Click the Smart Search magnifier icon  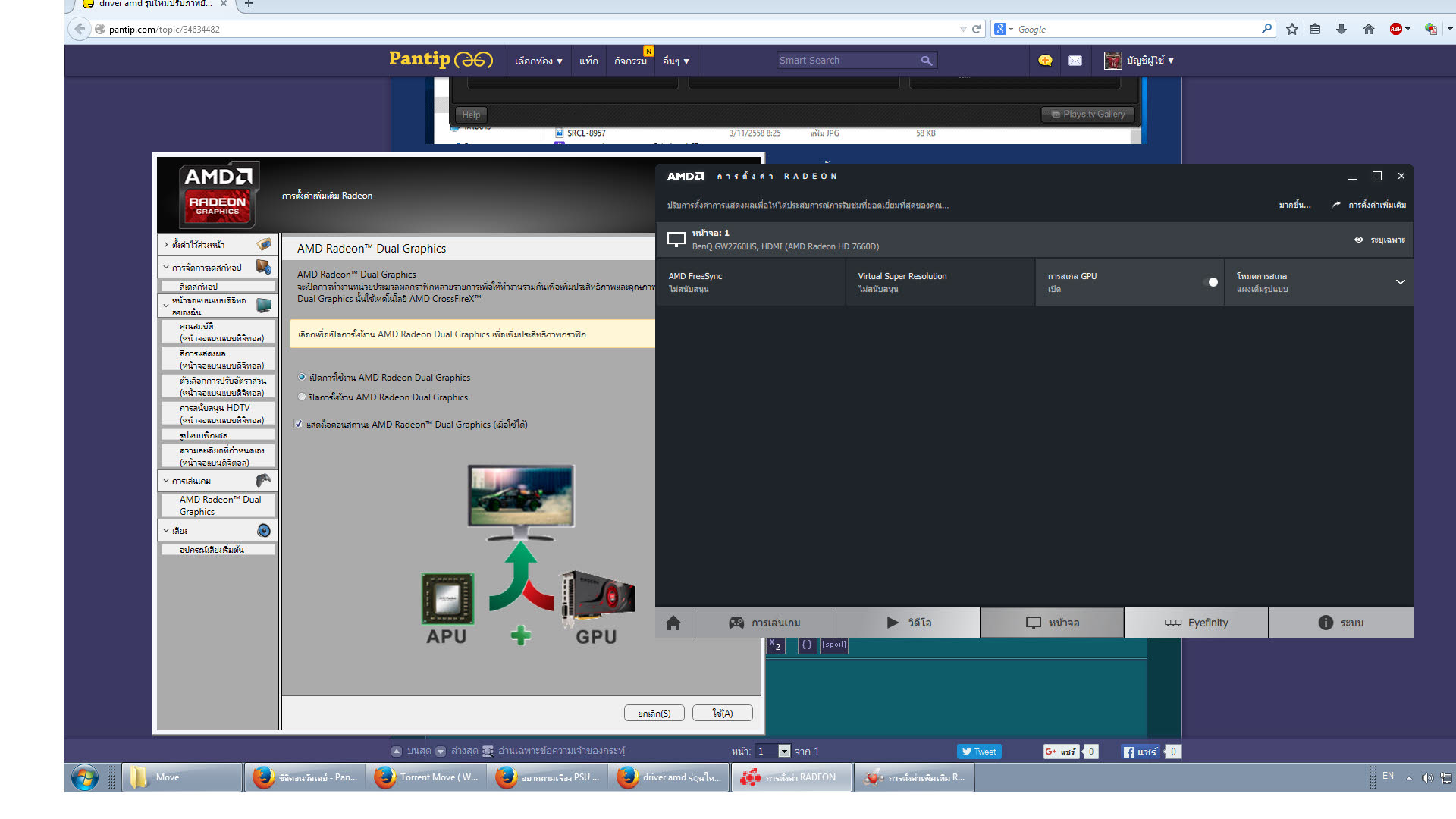pyautogui.click(x=927, y=61)
